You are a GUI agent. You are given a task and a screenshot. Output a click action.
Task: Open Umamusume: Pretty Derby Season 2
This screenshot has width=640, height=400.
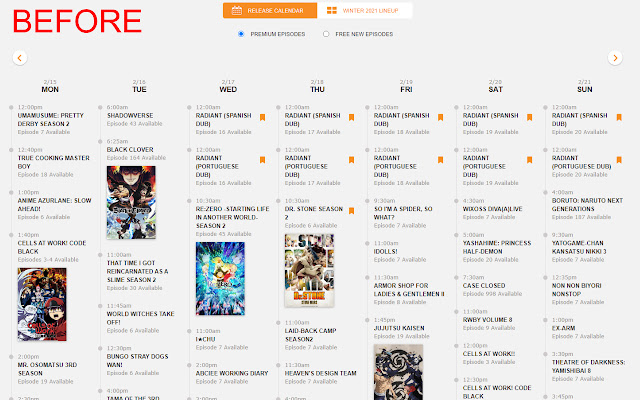51,120
